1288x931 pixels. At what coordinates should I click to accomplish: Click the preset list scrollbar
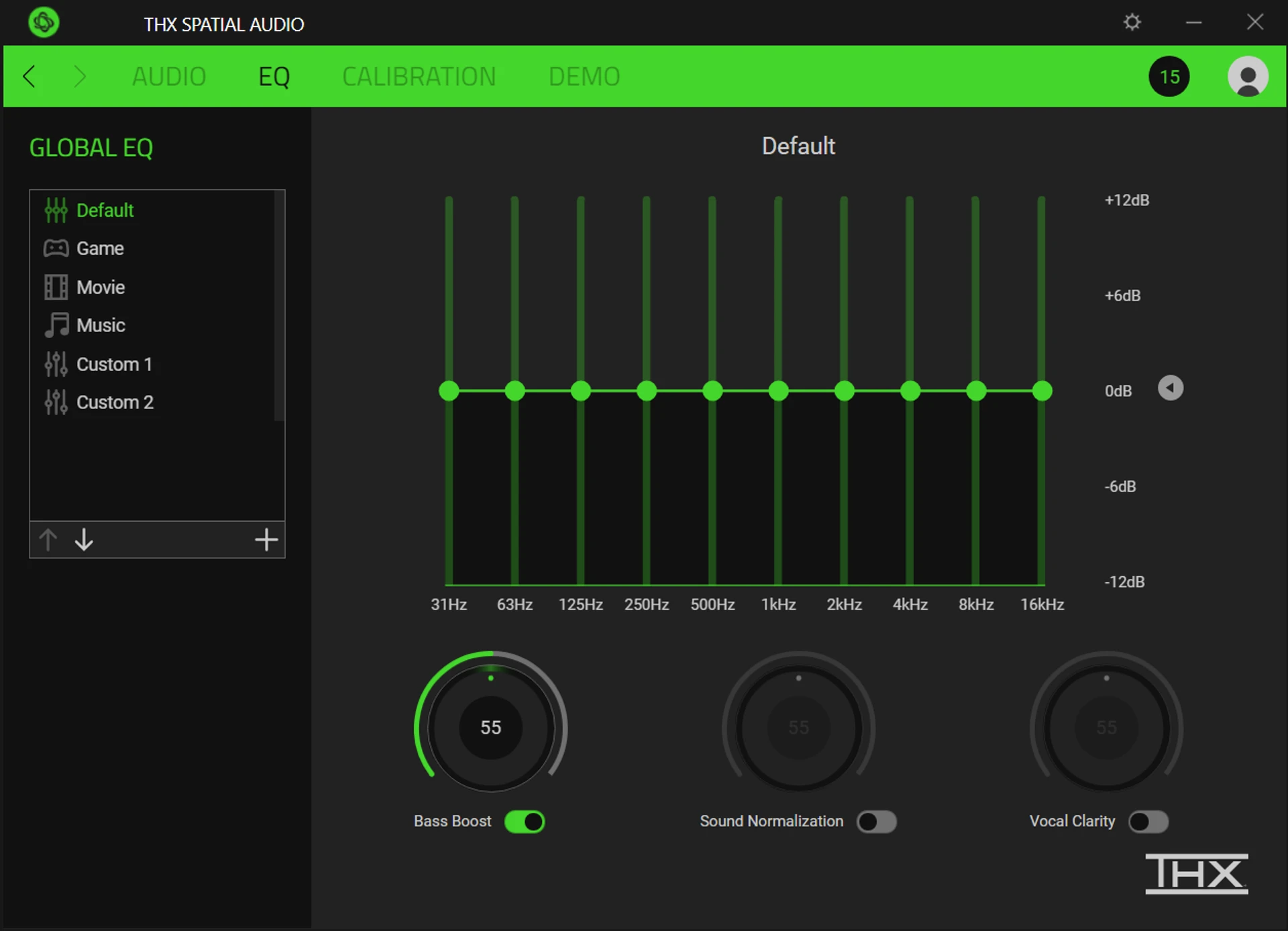pos(279,307)
